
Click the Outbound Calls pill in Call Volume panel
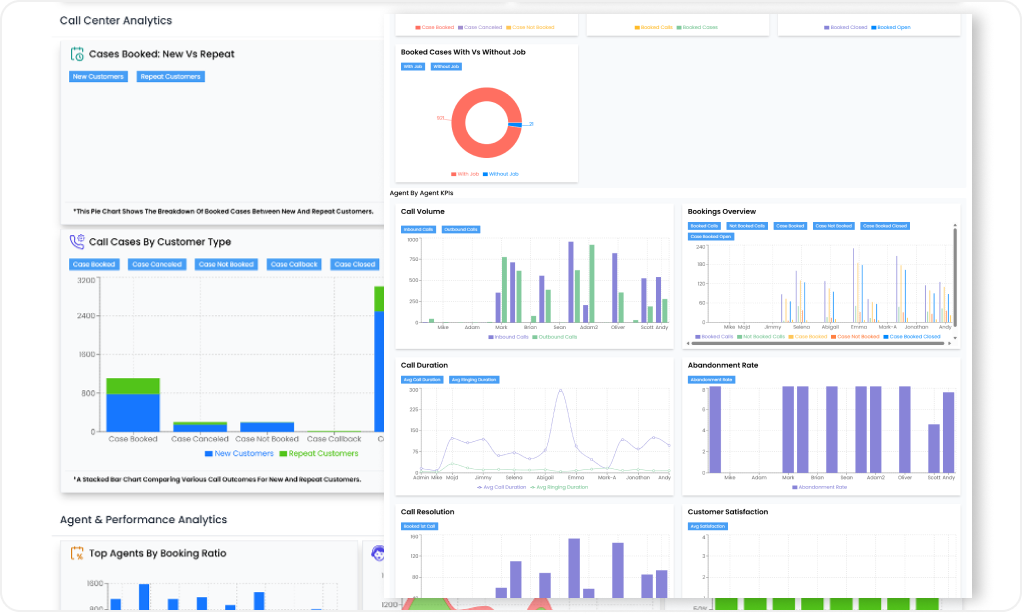tap(461, 229)
